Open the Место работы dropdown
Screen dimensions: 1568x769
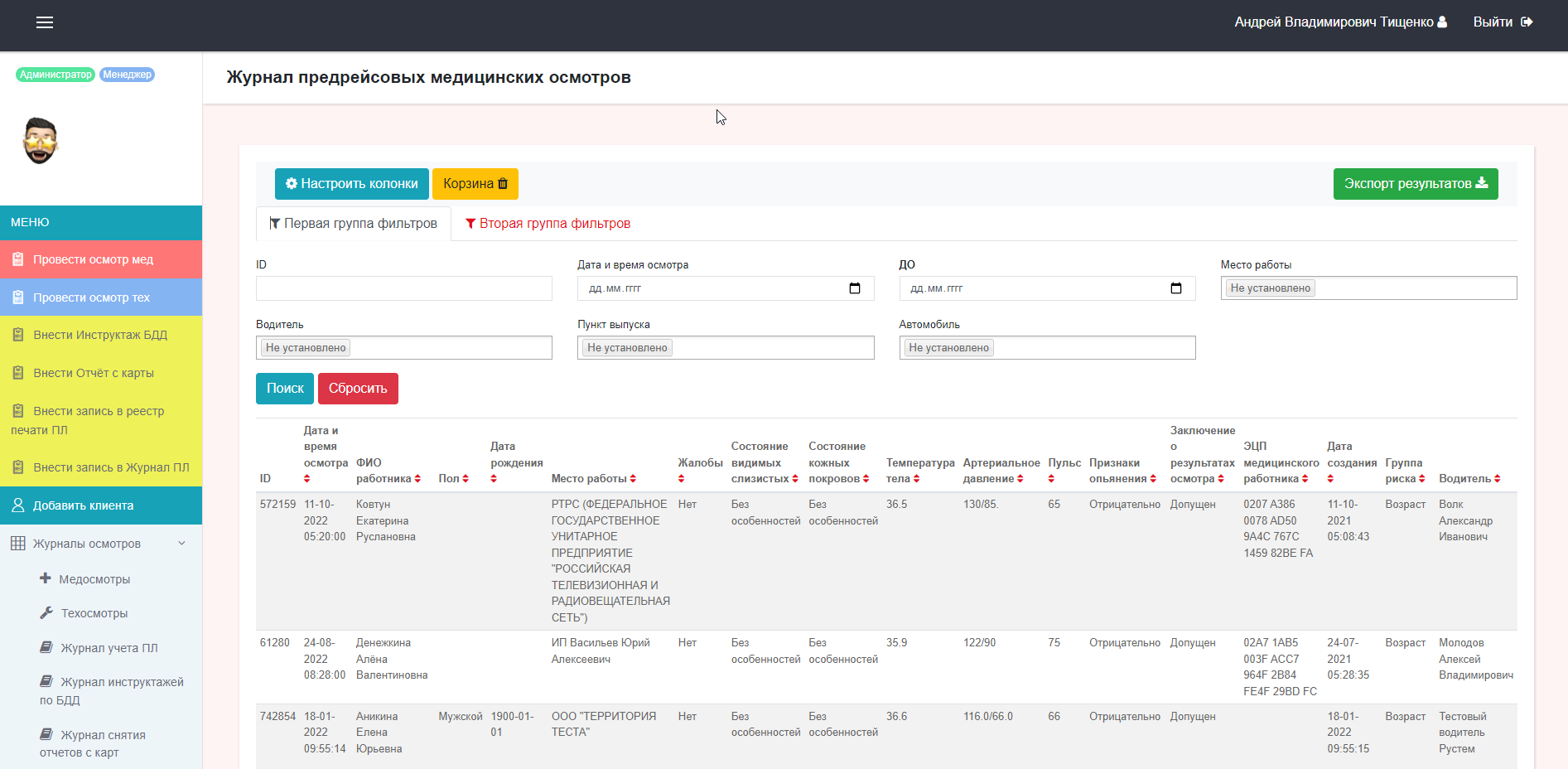click(x=1368, y=288)
